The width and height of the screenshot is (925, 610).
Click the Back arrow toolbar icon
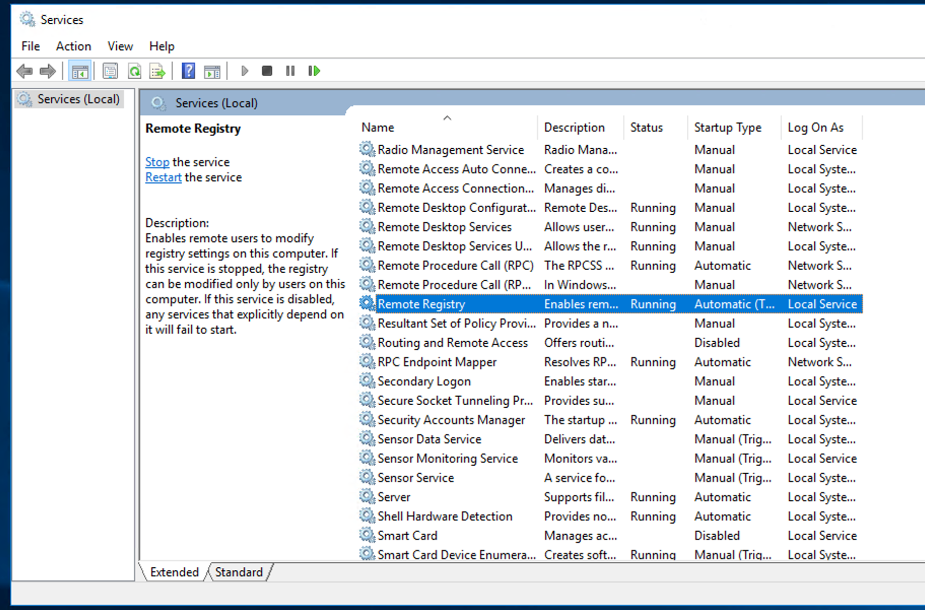coord(24,71)
